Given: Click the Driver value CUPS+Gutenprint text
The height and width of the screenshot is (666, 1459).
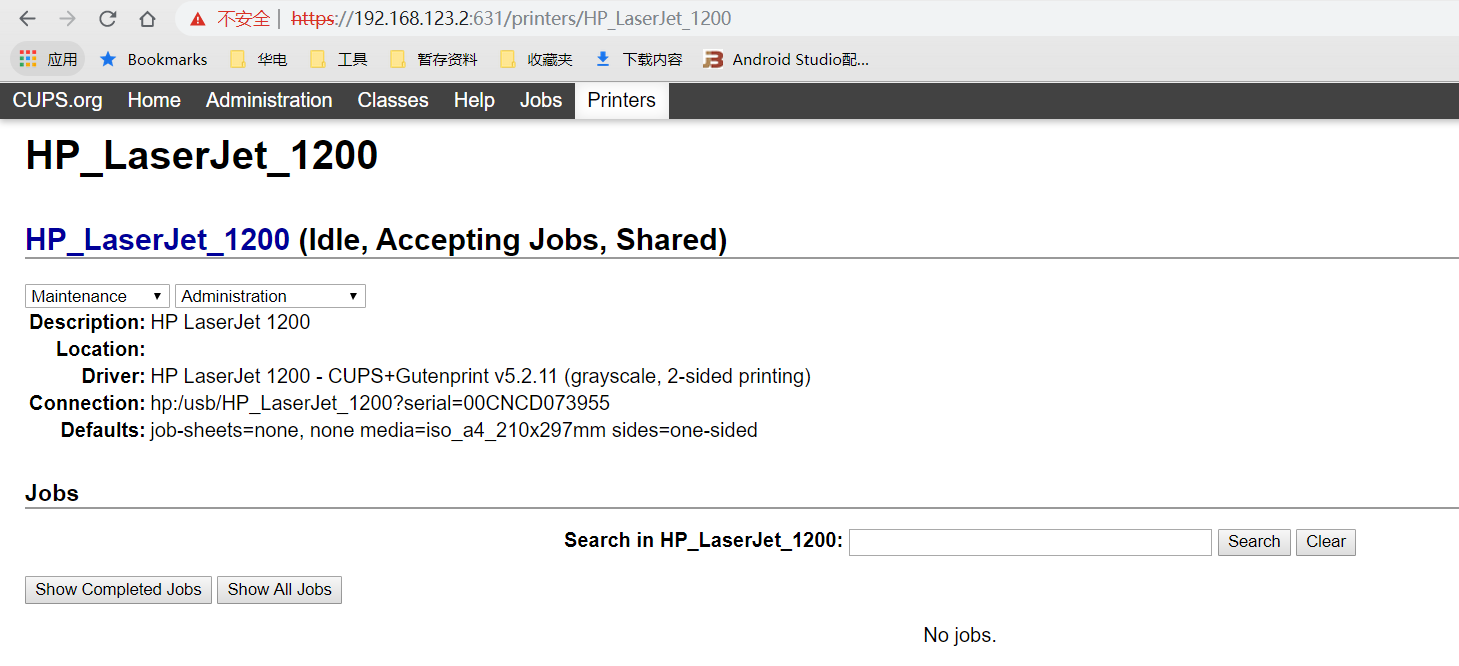Looking at the screenshot, I should [x=480, y=377].
